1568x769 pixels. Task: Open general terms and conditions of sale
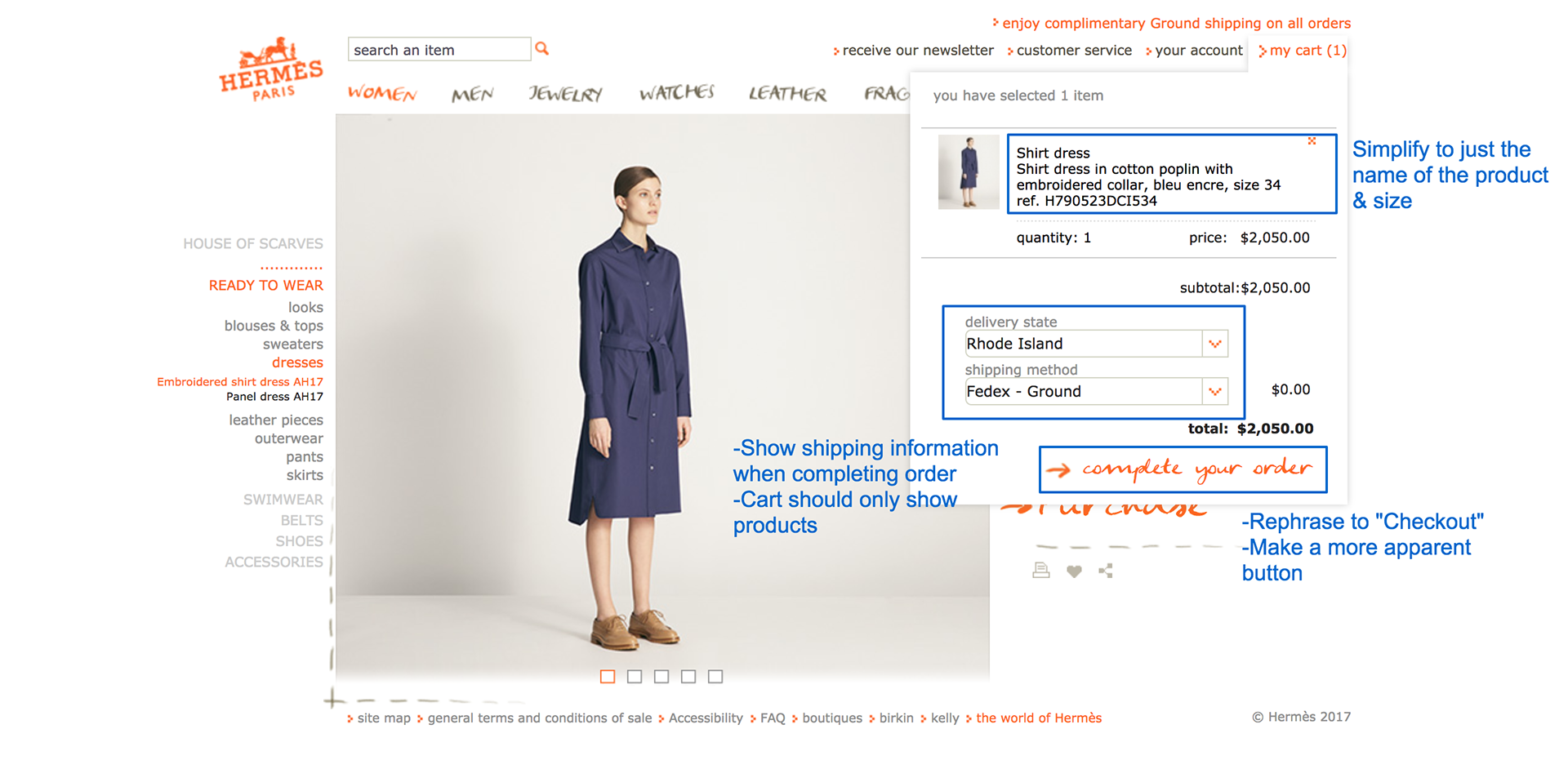[x=535, y=718]
